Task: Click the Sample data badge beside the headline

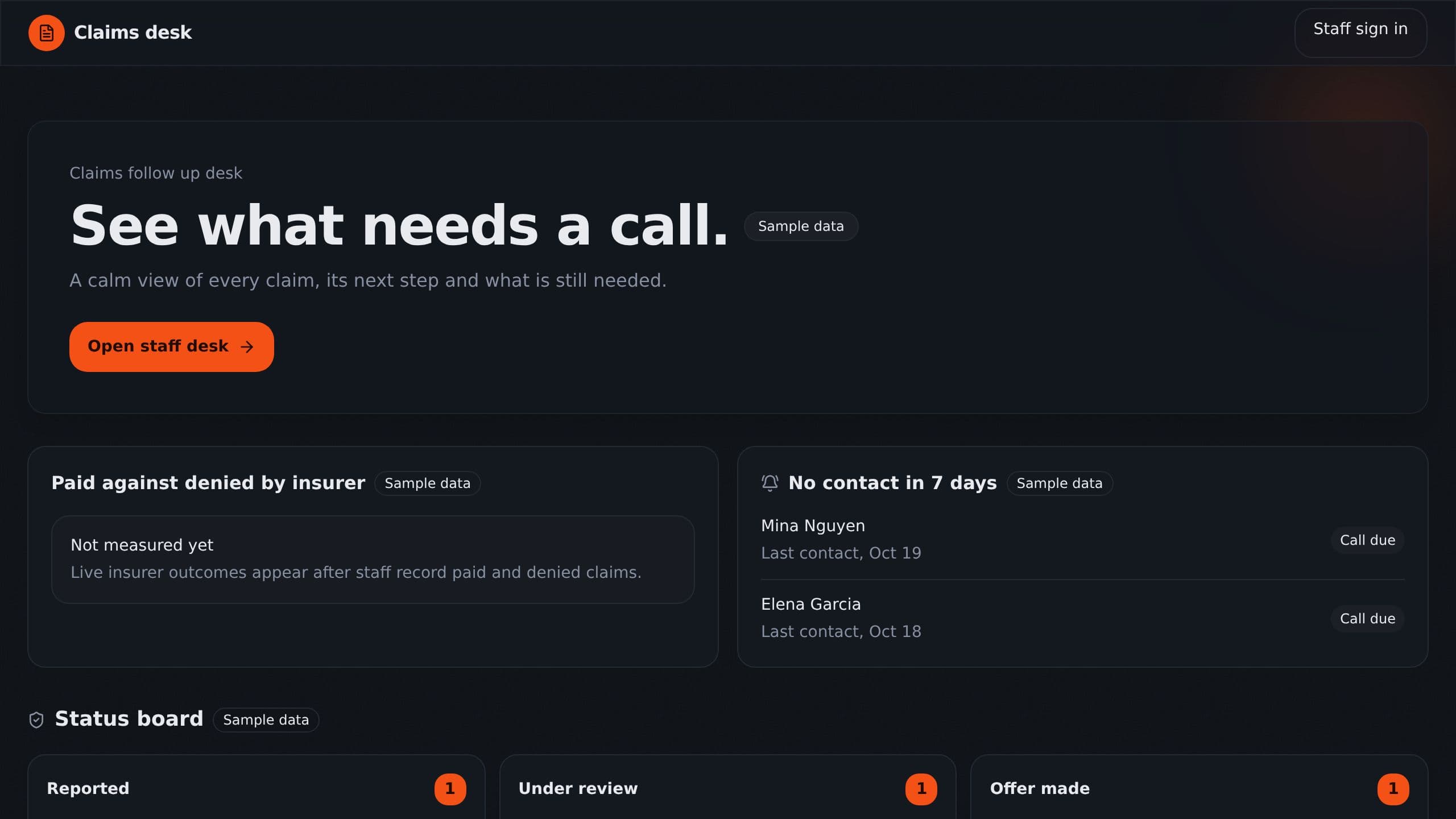Action: (801, 226)
